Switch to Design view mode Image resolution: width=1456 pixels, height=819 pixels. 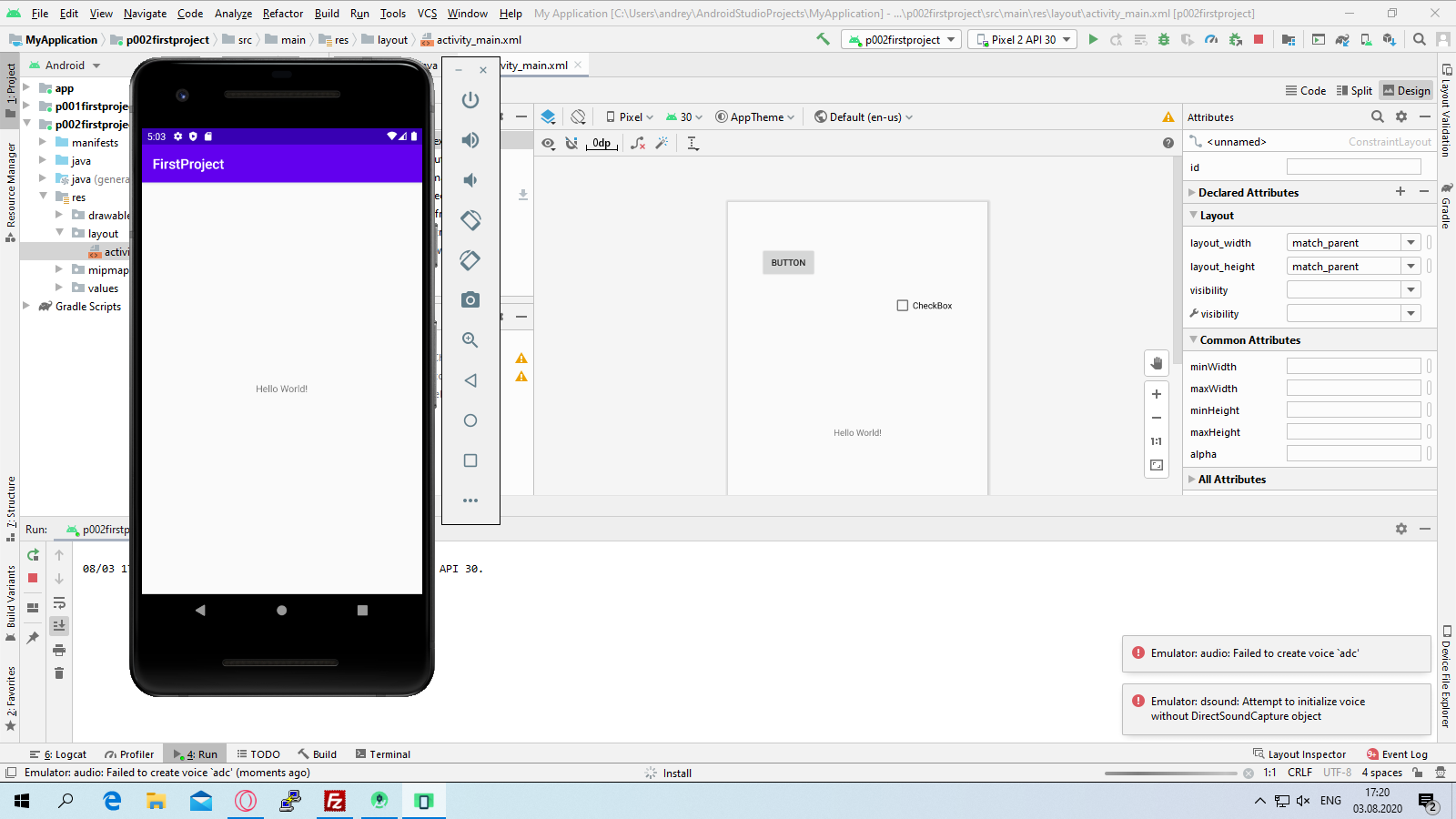pyautogui.click(x=1407, y=90)
